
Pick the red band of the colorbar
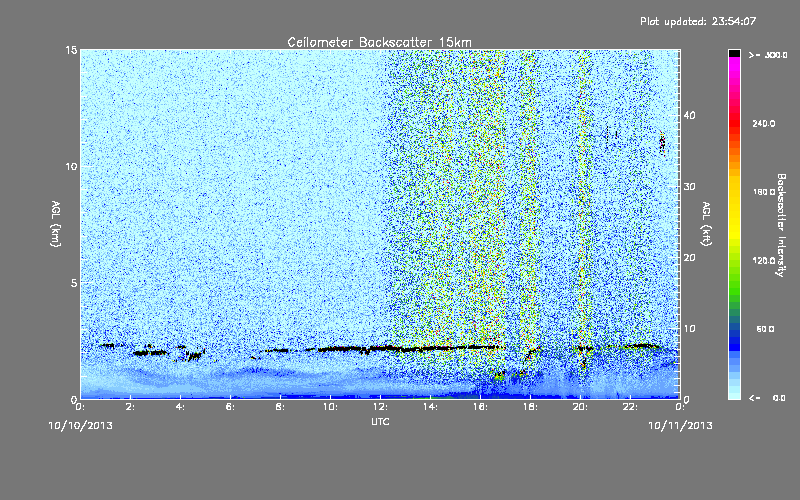click(734, 125)
